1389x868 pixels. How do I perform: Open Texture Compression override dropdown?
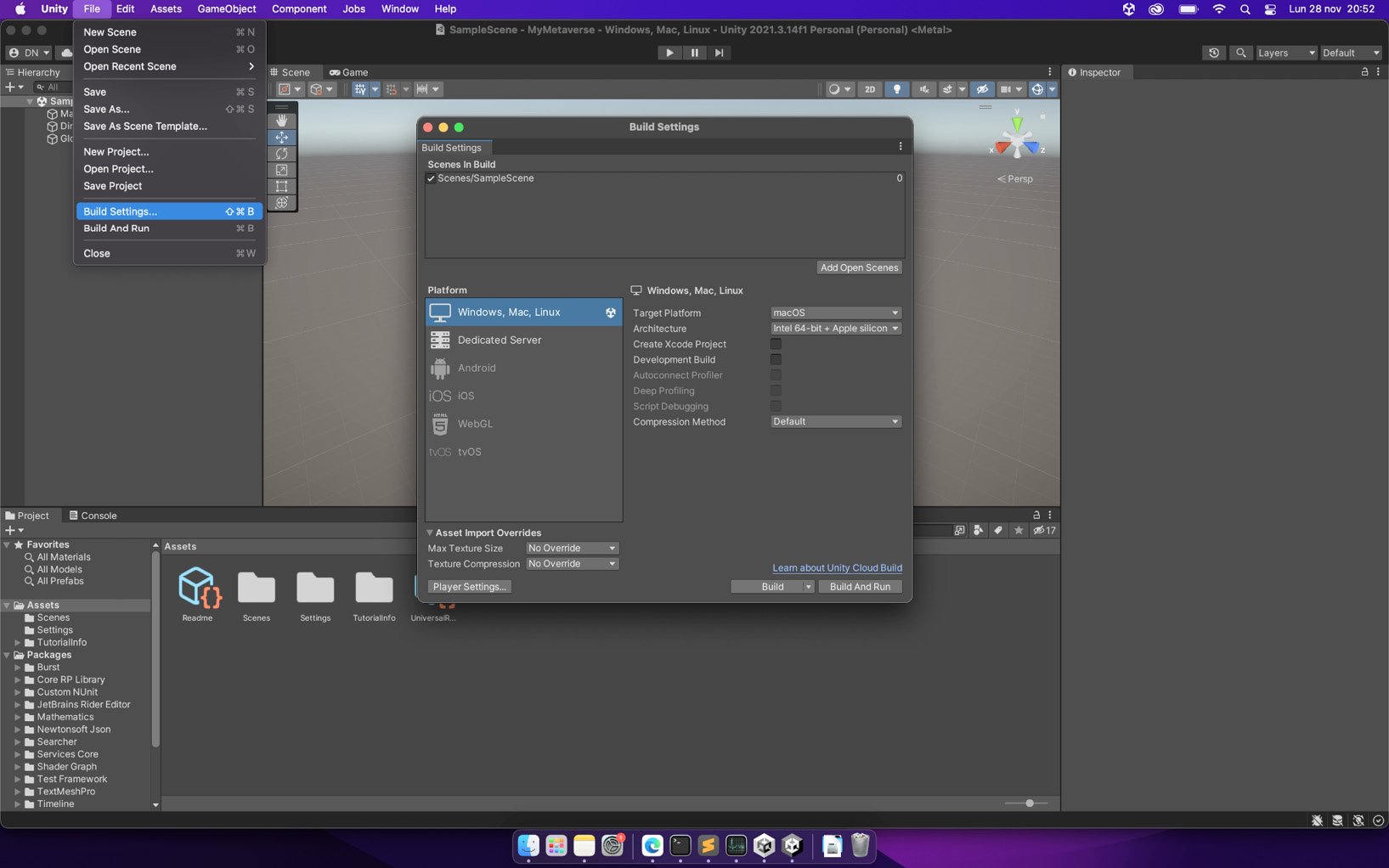(572, 564)
